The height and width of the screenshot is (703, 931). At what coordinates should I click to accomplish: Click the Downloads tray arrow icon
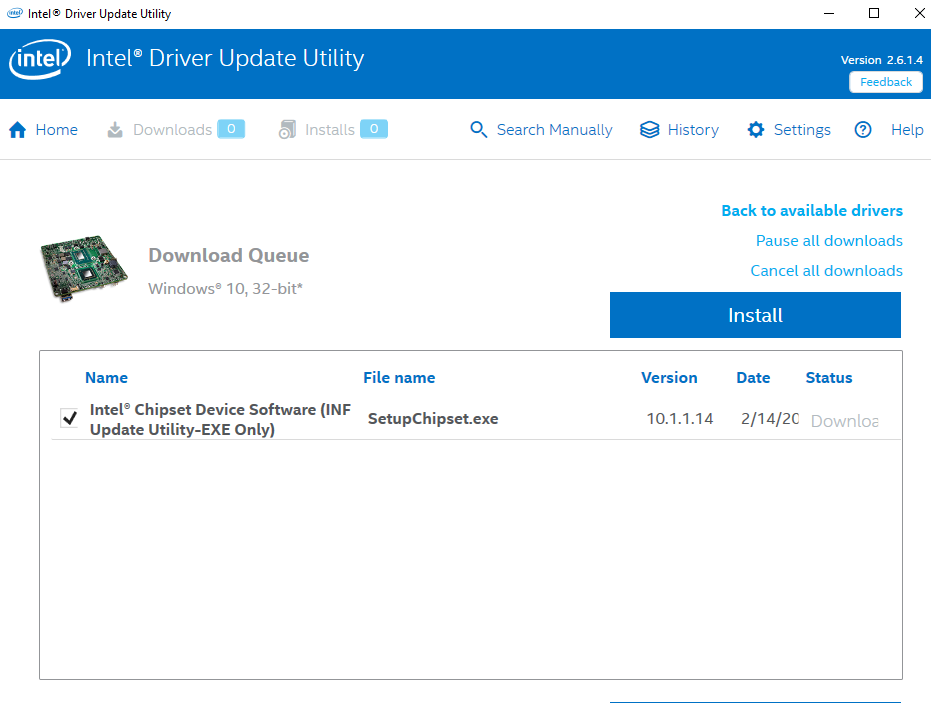click(115, 129)
